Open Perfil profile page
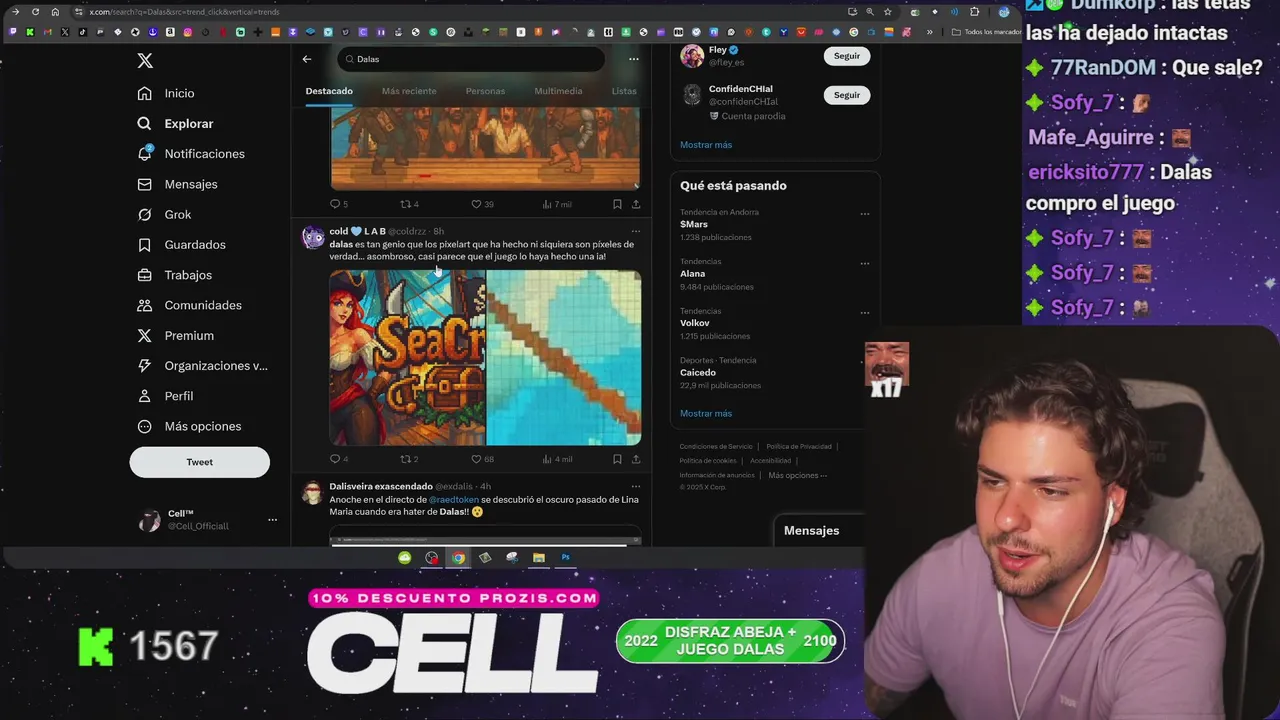This screenshot has width=1280, height=720. click(x=166, y=396)
